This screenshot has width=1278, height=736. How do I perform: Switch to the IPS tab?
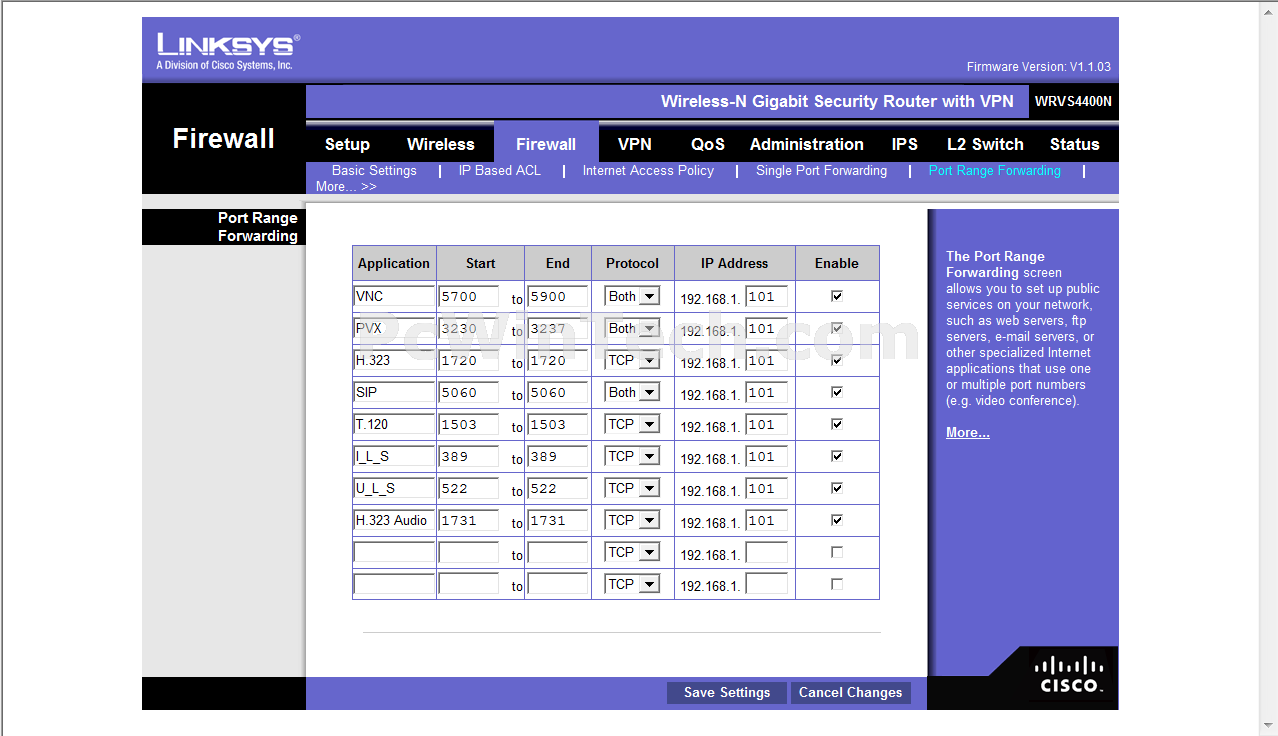905,144
